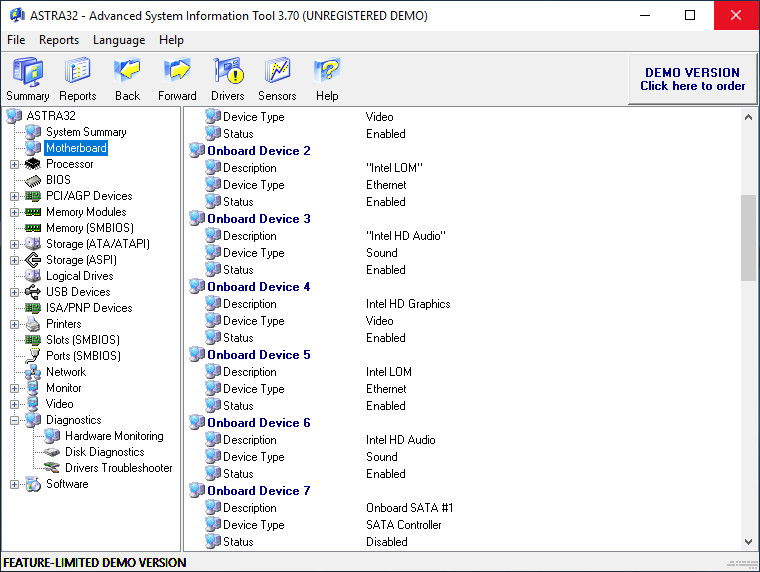Open the File menu

pyautogui.click(x=16, y=40)
